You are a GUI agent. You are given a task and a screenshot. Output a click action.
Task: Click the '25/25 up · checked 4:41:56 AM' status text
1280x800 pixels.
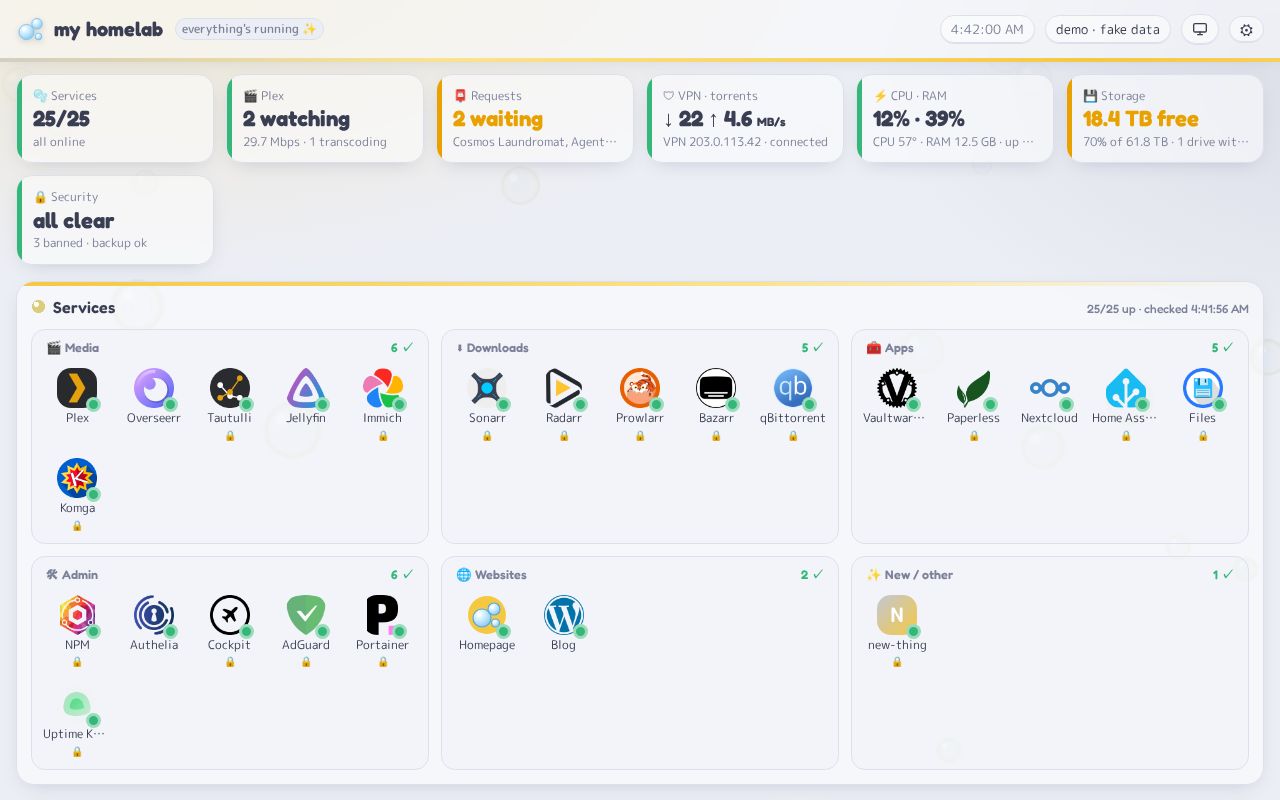point(1168,309)
